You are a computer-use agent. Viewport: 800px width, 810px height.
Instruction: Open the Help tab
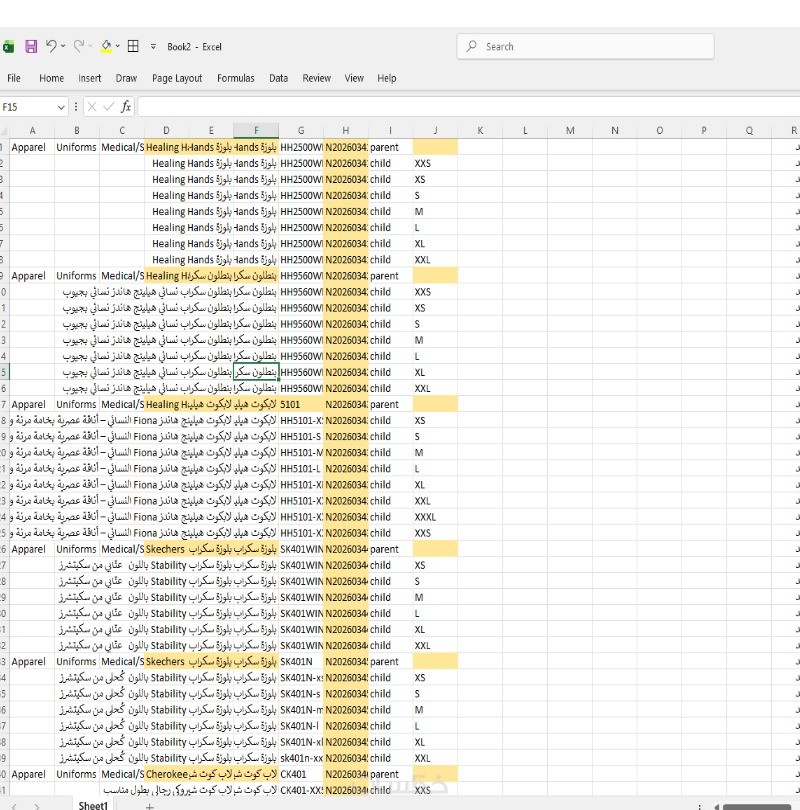coord(387,78)
